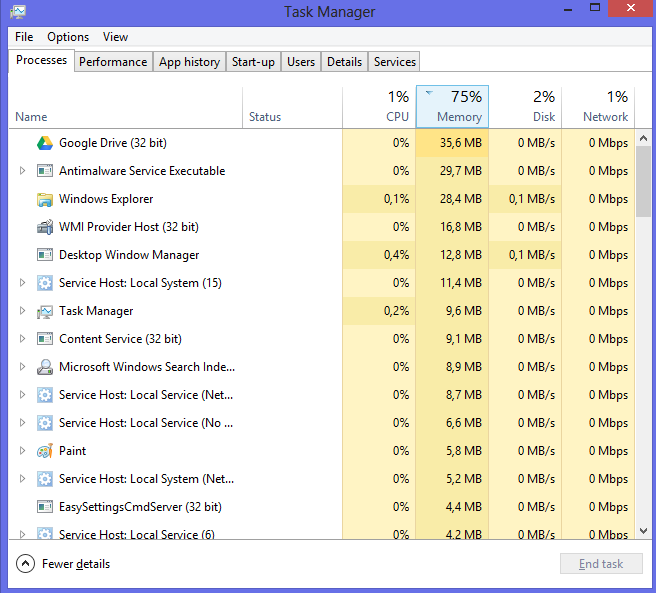Click the 28,4 MB memory value

[x=461, y=199]
